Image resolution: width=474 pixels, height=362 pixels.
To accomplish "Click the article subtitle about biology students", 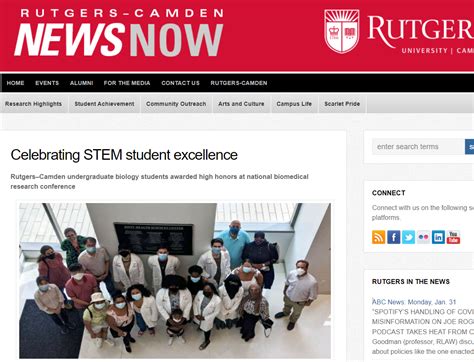I will (x=159, y=181).
